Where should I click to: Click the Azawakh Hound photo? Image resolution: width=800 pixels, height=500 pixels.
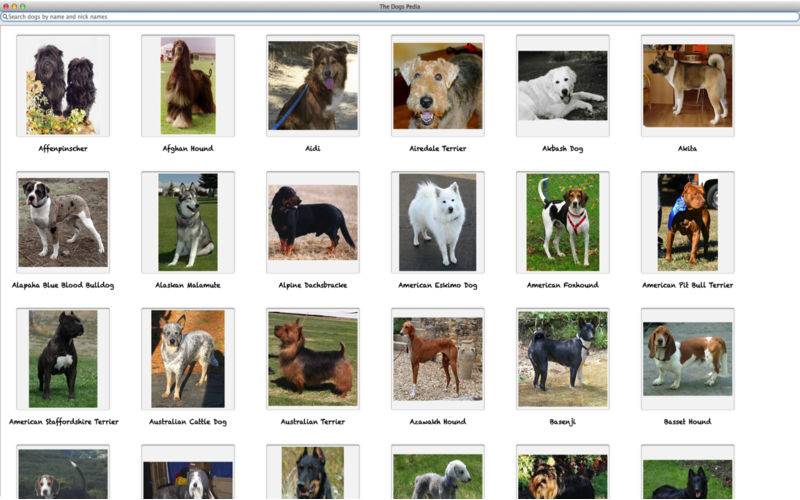tap(437, 358)
